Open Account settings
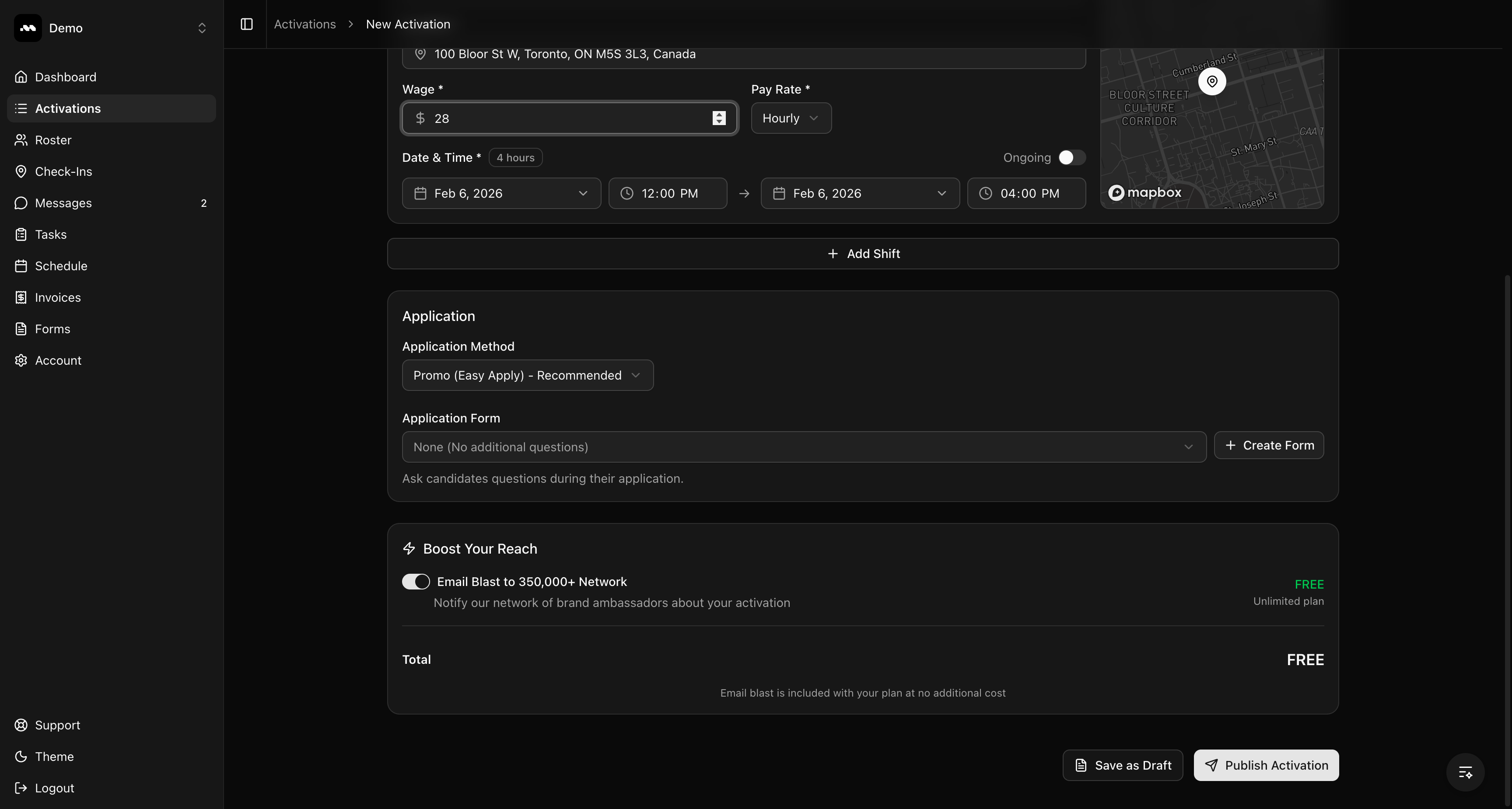The height and width of the screenshot is (809, 1512). pos(58,360)
